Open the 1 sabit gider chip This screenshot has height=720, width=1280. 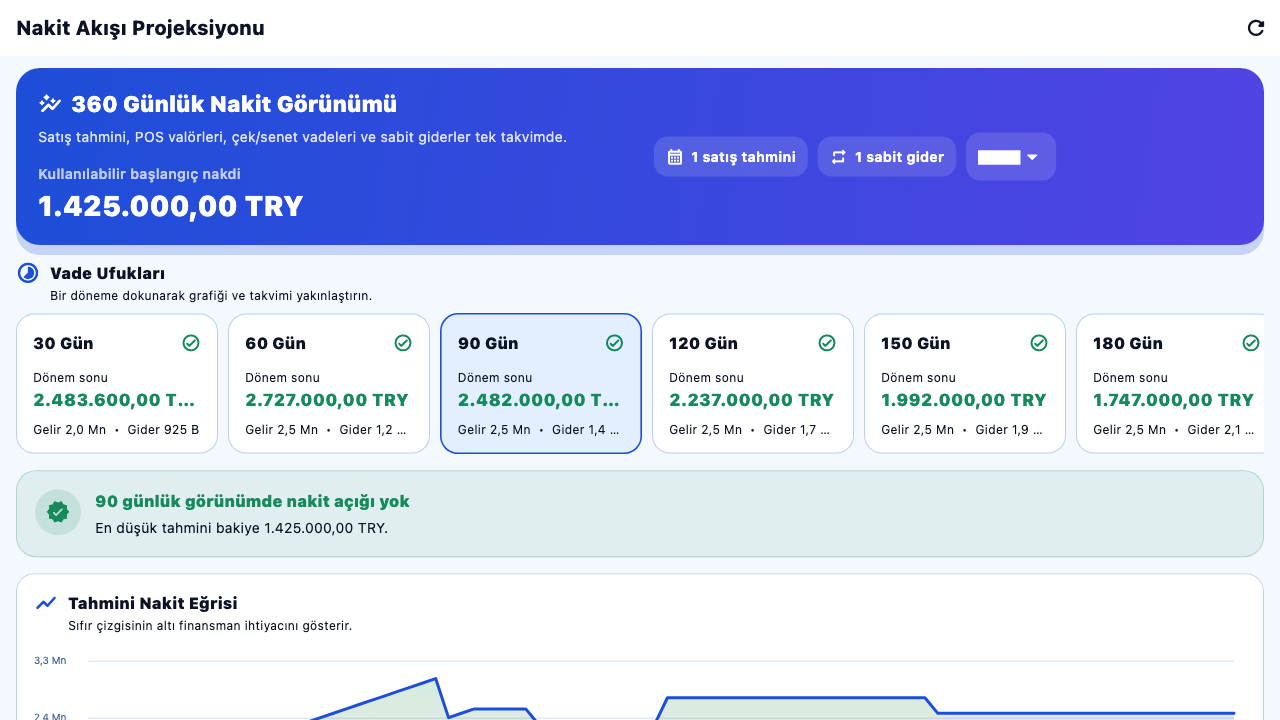(887, 157)
